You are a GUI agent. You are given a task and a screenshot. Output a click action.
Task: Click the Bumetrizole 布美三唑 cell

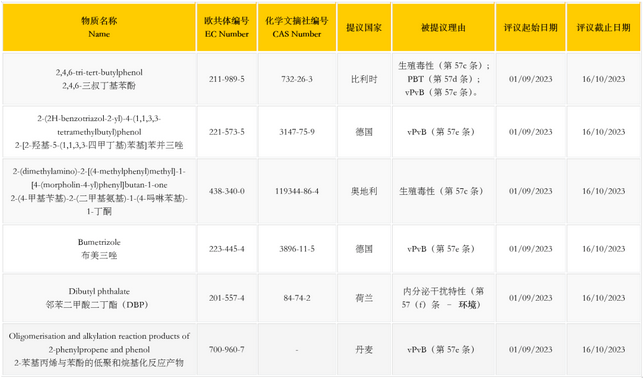click(x=99, y=249)
